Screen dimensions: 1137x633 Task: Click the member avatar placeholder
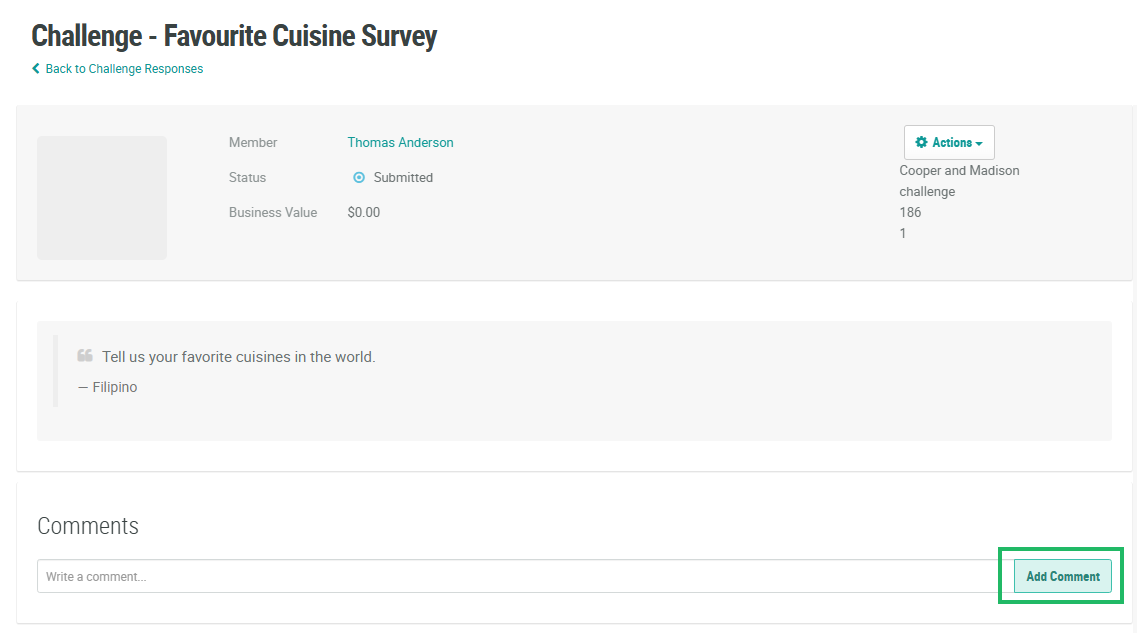click(x=102, y=198)
